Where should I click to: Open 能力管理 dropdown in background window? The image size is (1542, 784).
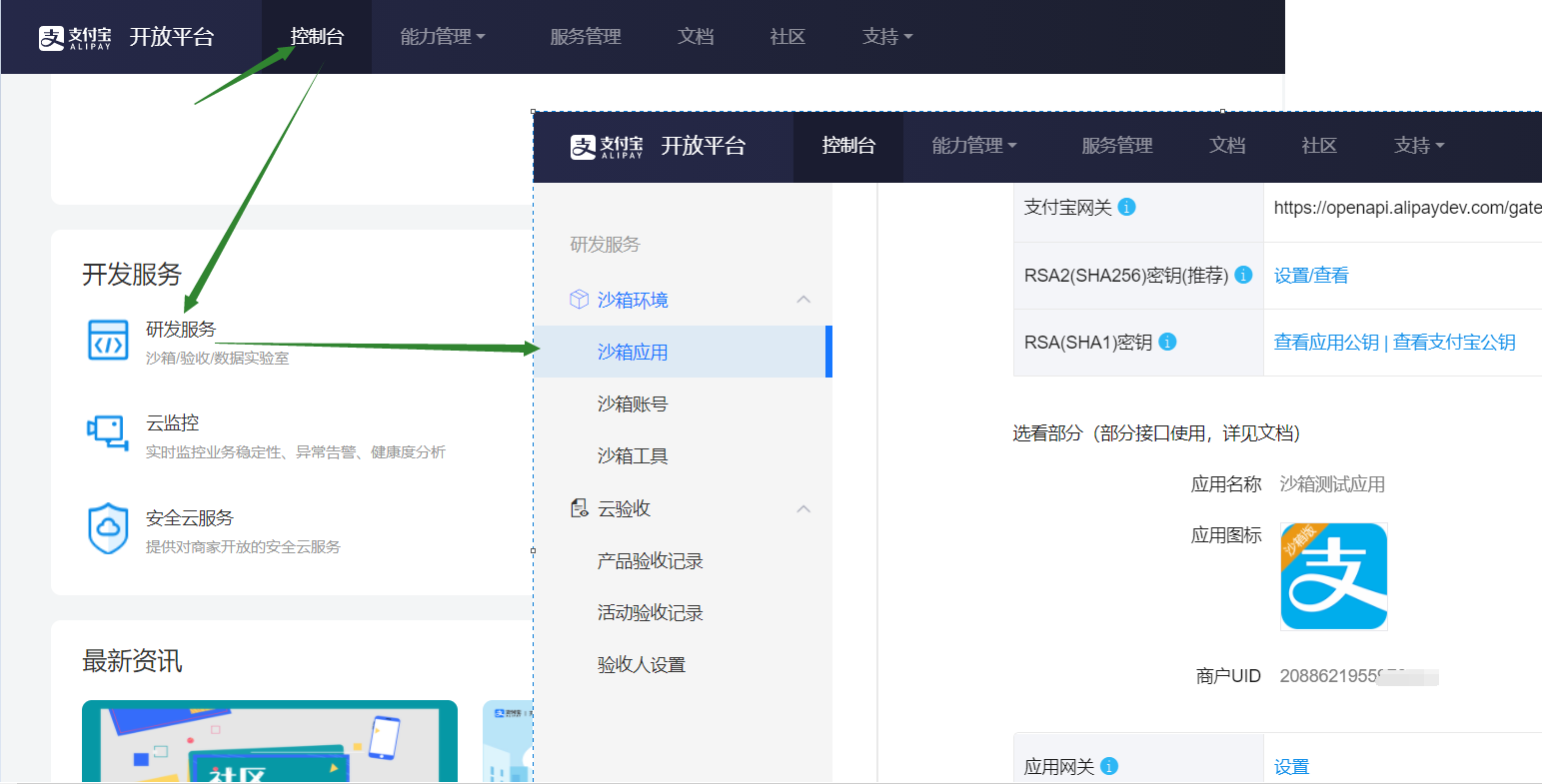[x=443, y=37]
